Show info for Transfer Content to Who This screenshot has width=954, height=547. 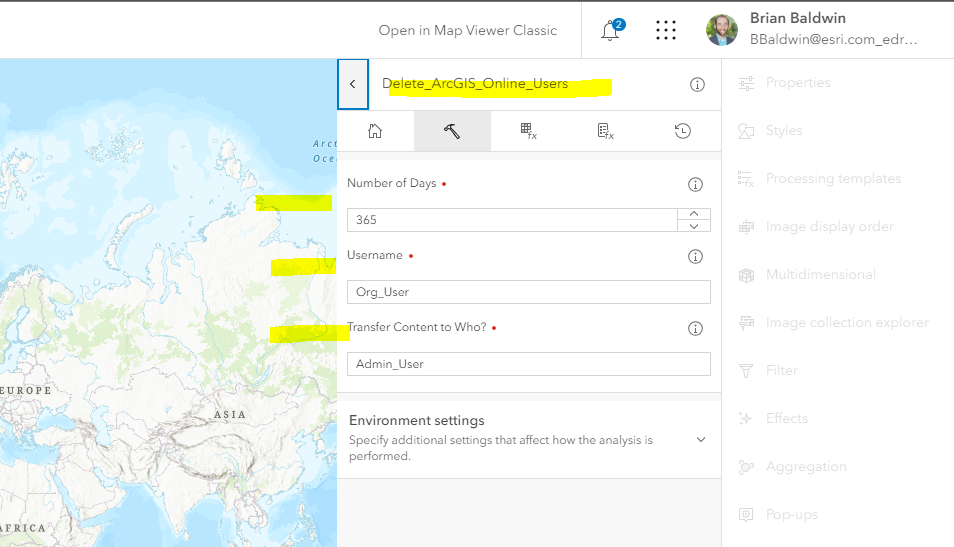(x=695, y=329)
